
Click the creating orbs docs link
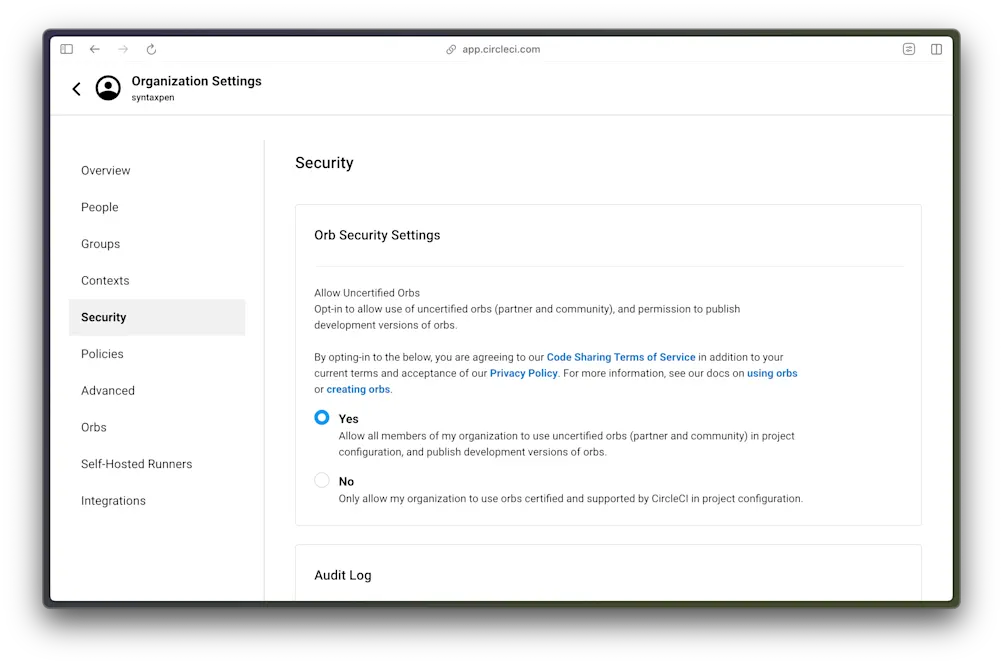pyautogui.click(x=358, y=389)
